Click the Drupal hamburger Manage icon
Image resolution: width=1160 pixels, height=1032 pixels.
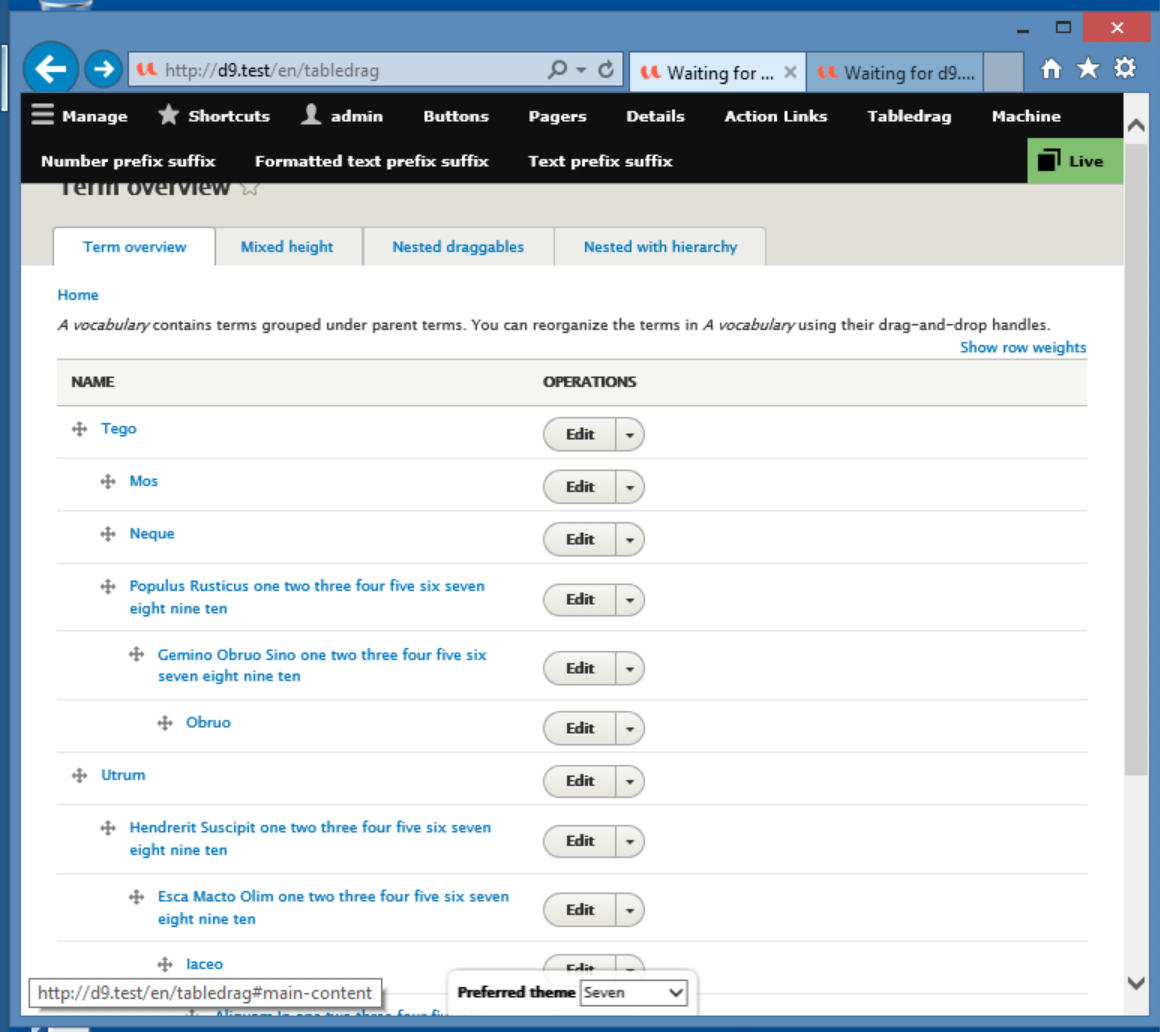[42, 115]
